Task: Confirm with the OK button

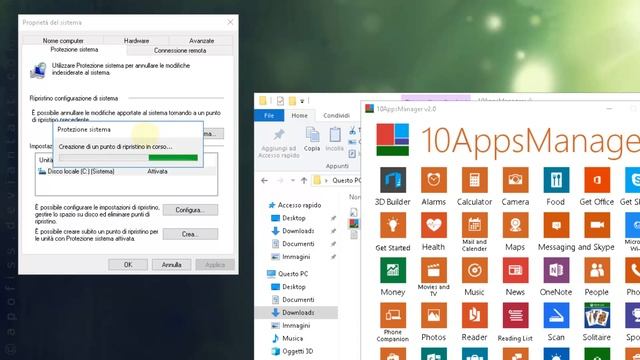Action: coord(128,264)
